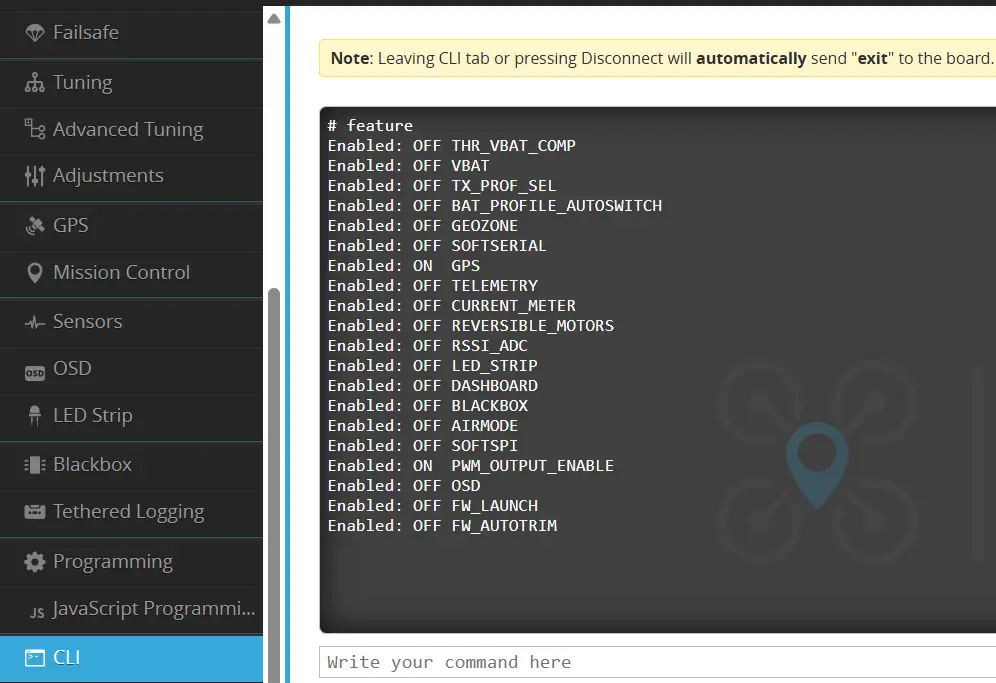Click the sidebar scrollbar thumb
This screenshot has height=683, width=996.
pyautogui.click(x=274, y=485)
